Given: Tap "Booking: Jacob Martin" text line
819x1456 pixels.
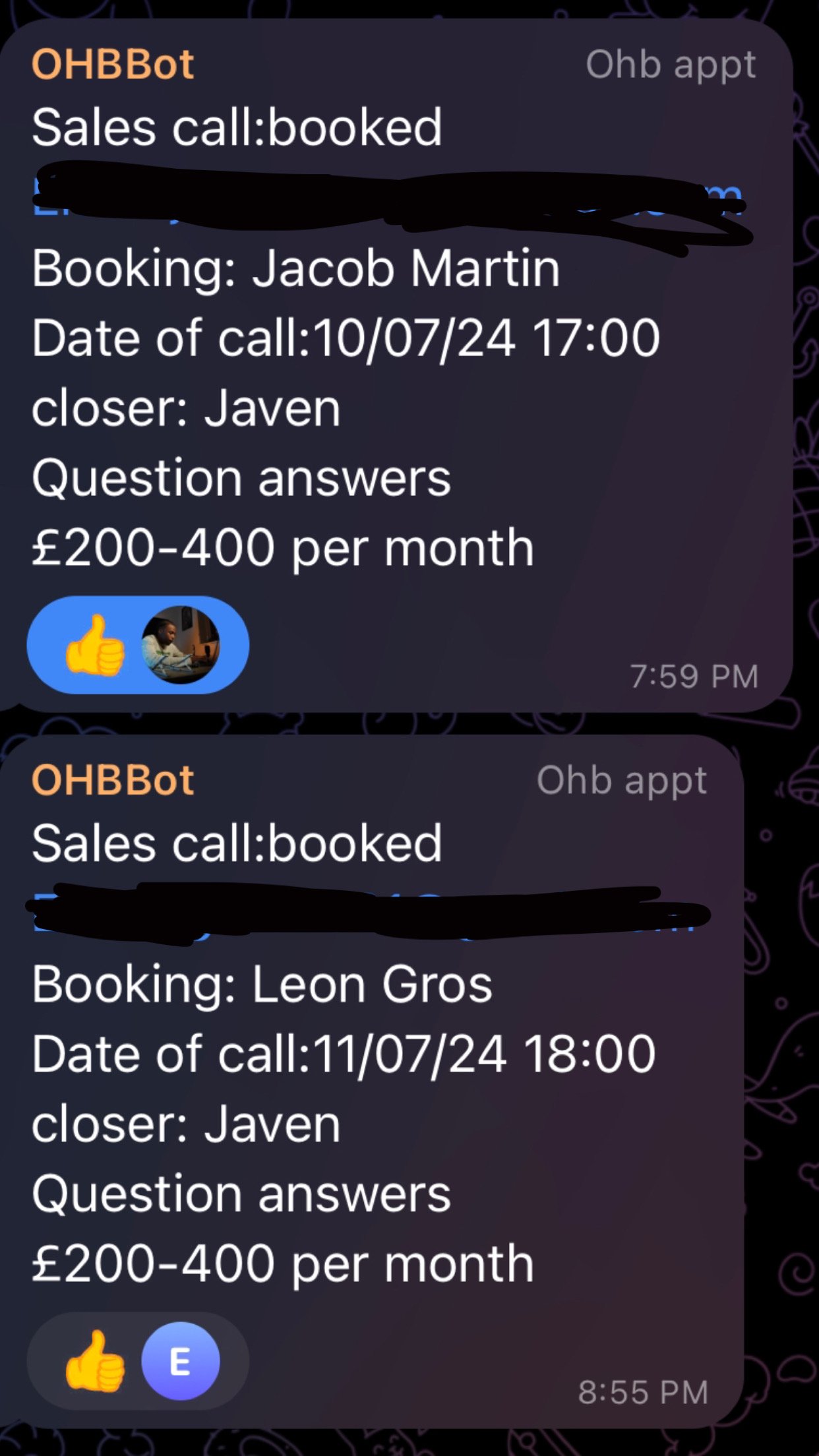Looking at the screenshot, I should [x=296, y=268].
